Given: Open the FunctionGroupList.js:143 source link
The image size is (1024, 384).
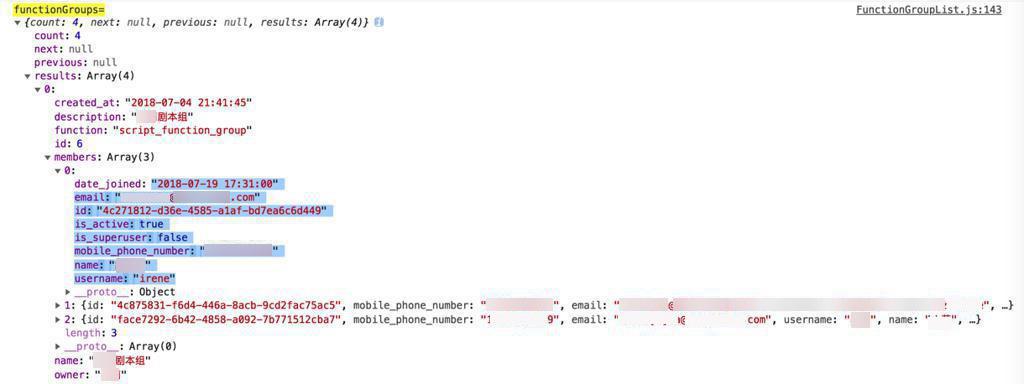Looking at the screenshot, I should coord(929,10).
